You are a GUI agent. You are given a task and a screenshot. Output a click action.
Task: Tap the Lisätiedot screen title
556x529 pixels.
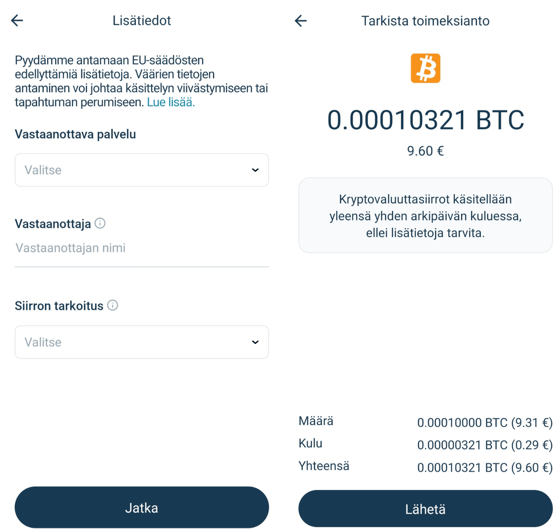[x=142, y=21]
